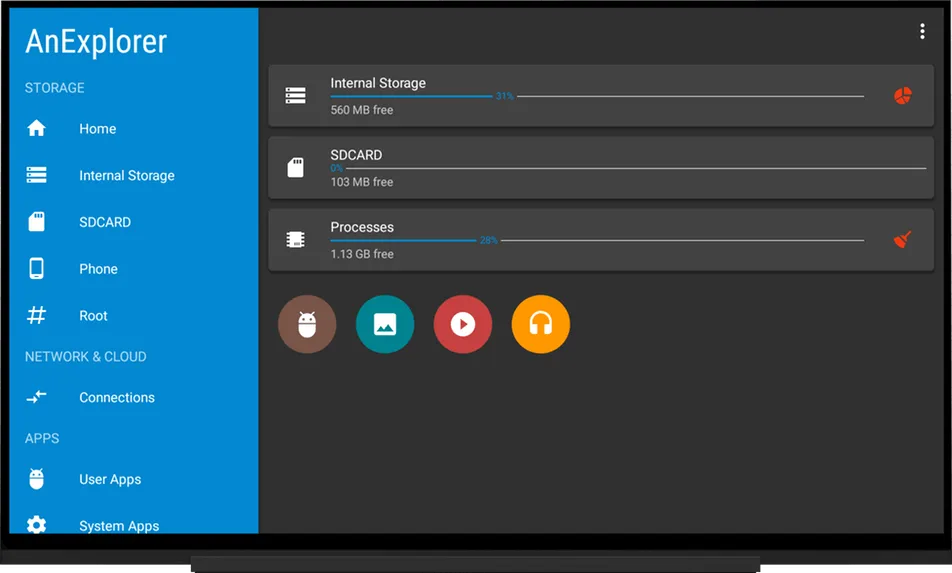Select Internal Storage in the sidebar
This screenshot has height=573, width=952.
coord(127,175)
